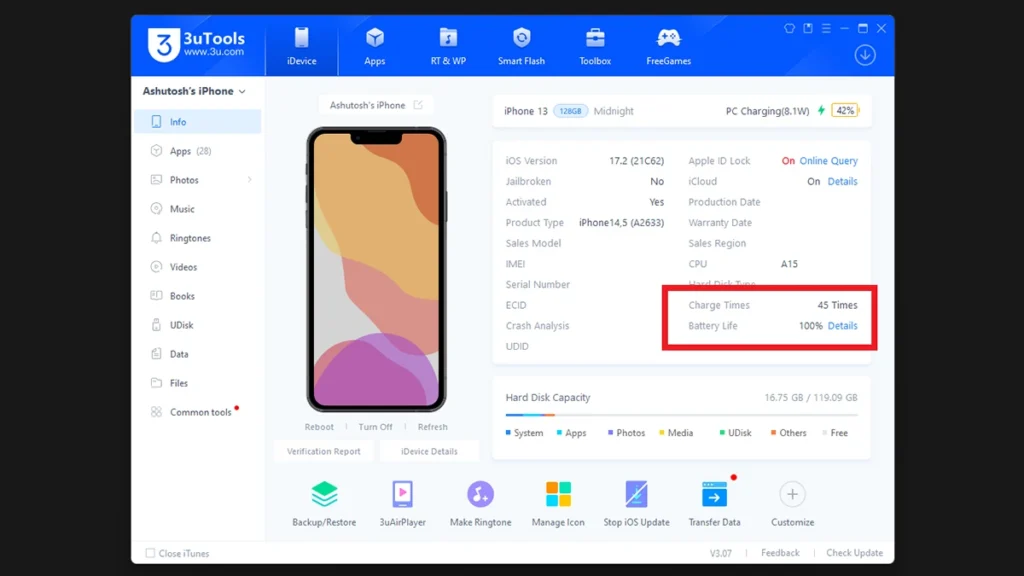Image resolution: width=1024 pixels, height=576 pixels.
Task: Open the iCloud Details link
Action: pos(842,182)
